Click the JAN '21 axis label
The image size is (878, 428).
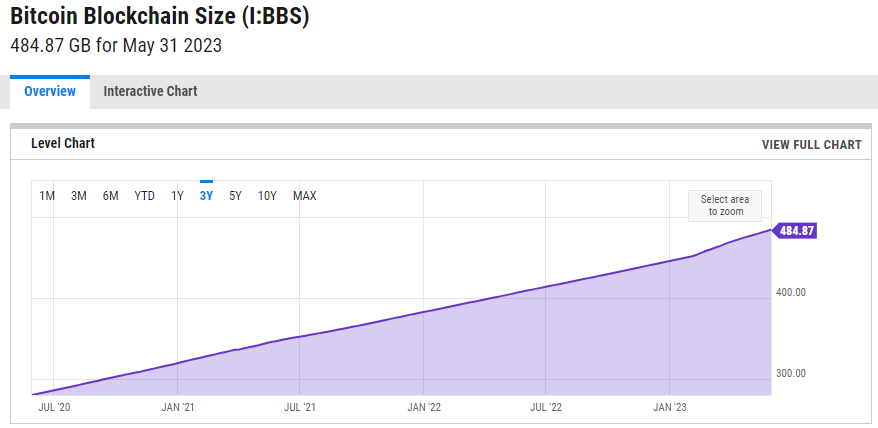(178, 407)
